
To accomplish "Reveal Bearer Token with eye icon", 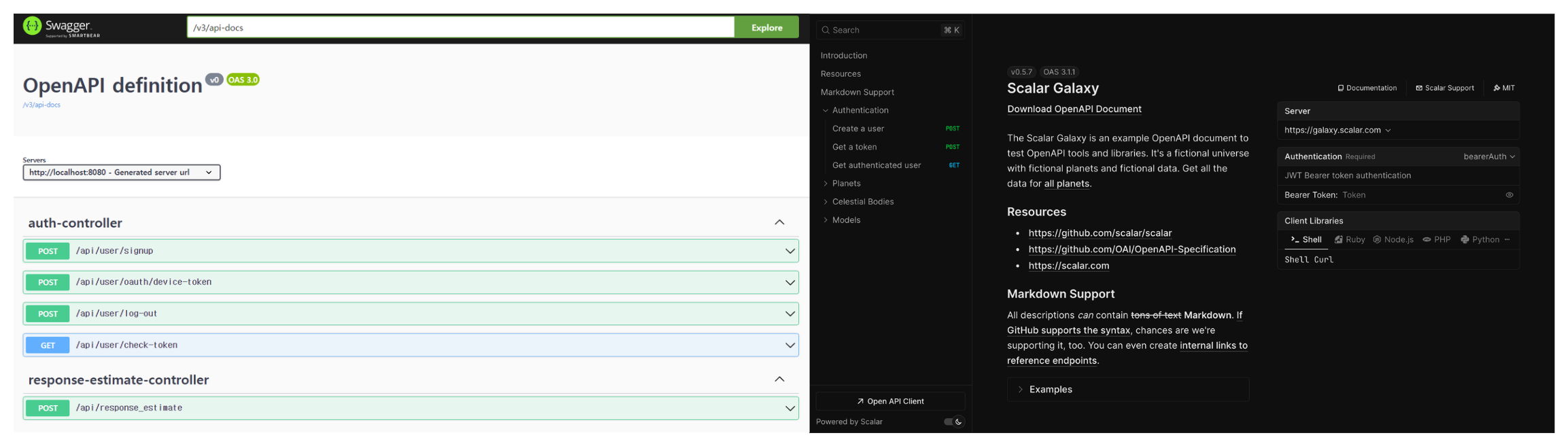I will click(1509, 195).
